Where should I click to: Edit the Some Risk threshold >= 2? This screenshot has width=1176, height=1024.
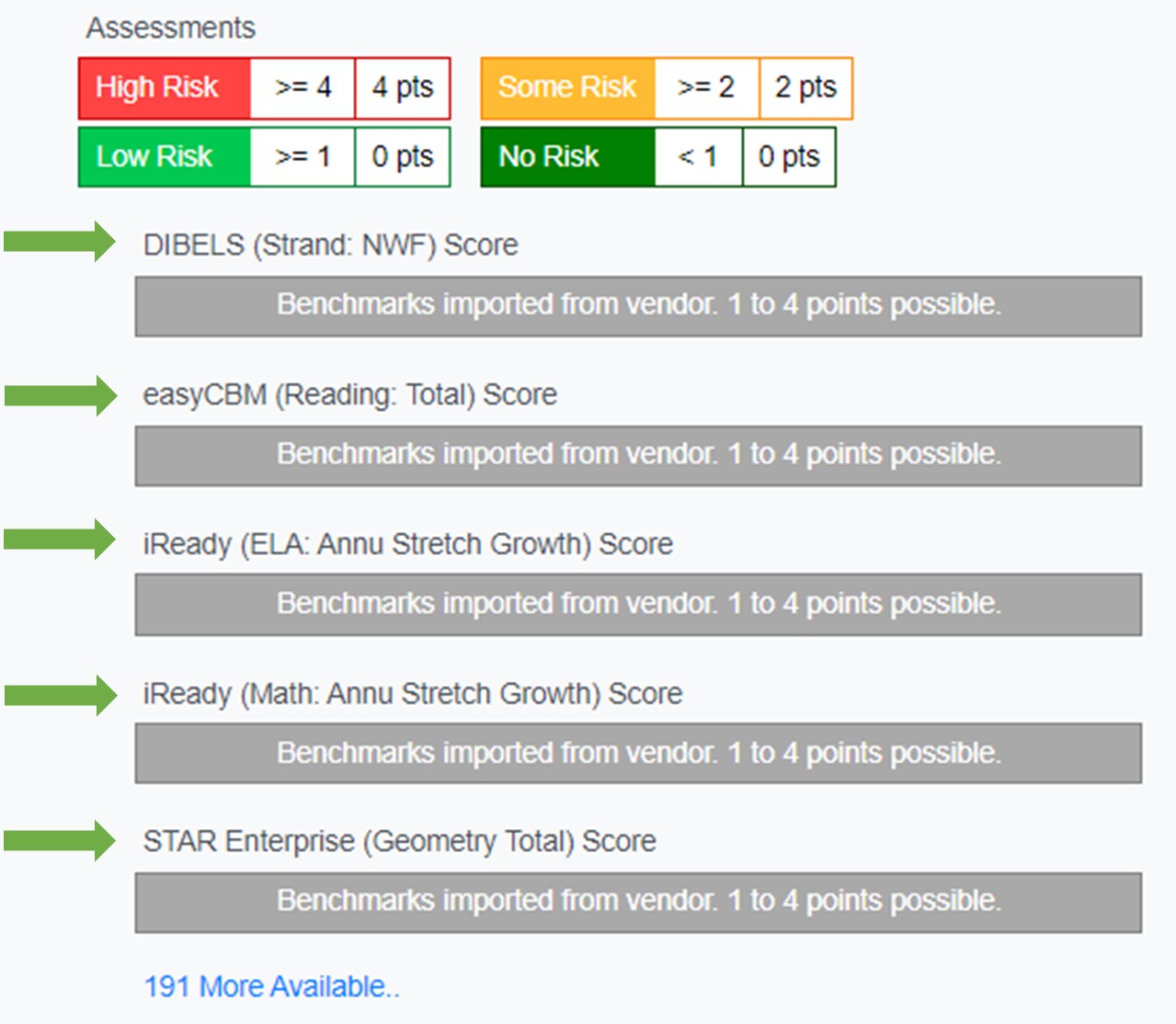click(706, 88)
